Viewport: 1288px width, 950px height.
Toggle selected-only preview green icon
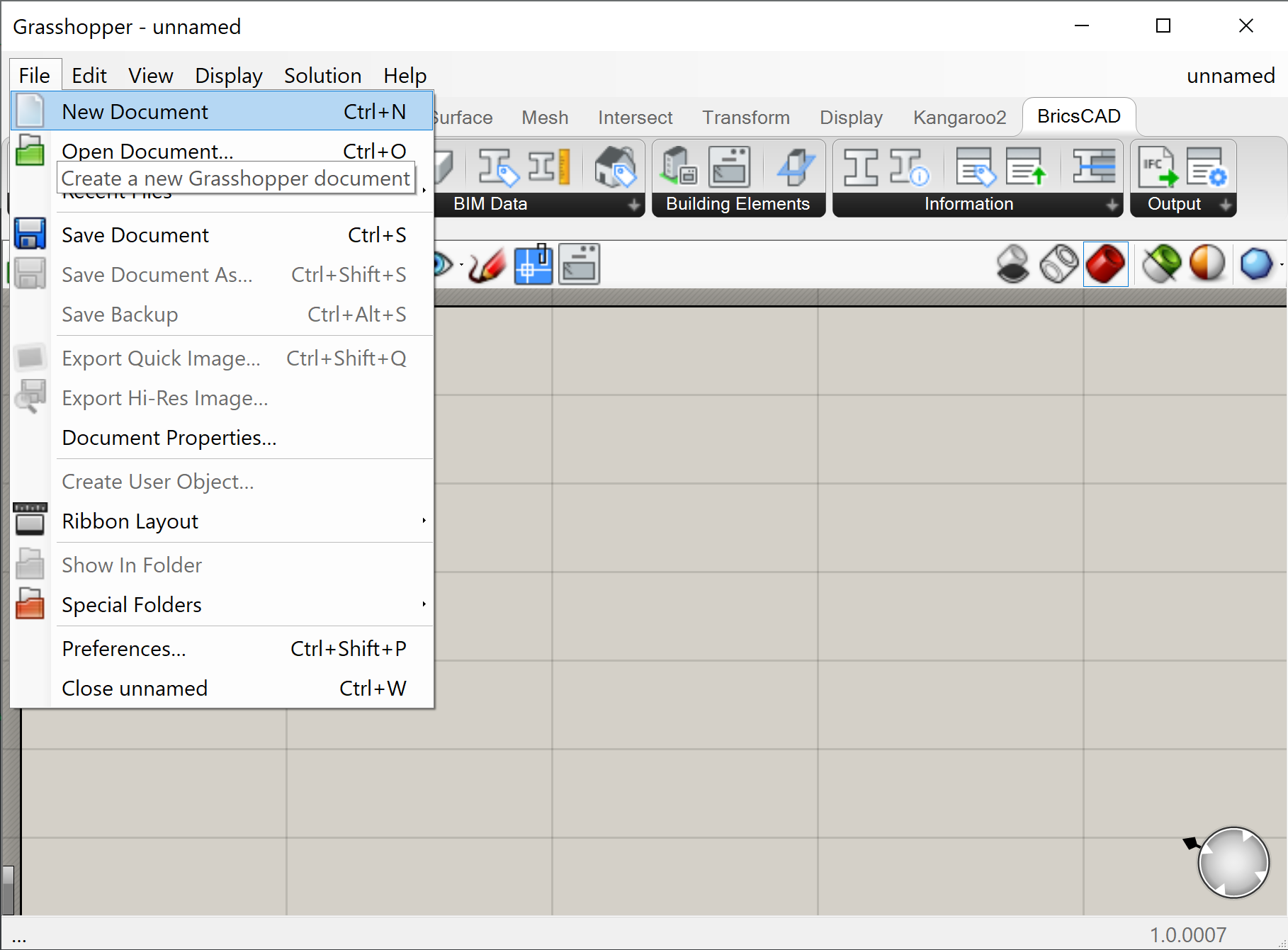pos(1161,264)
